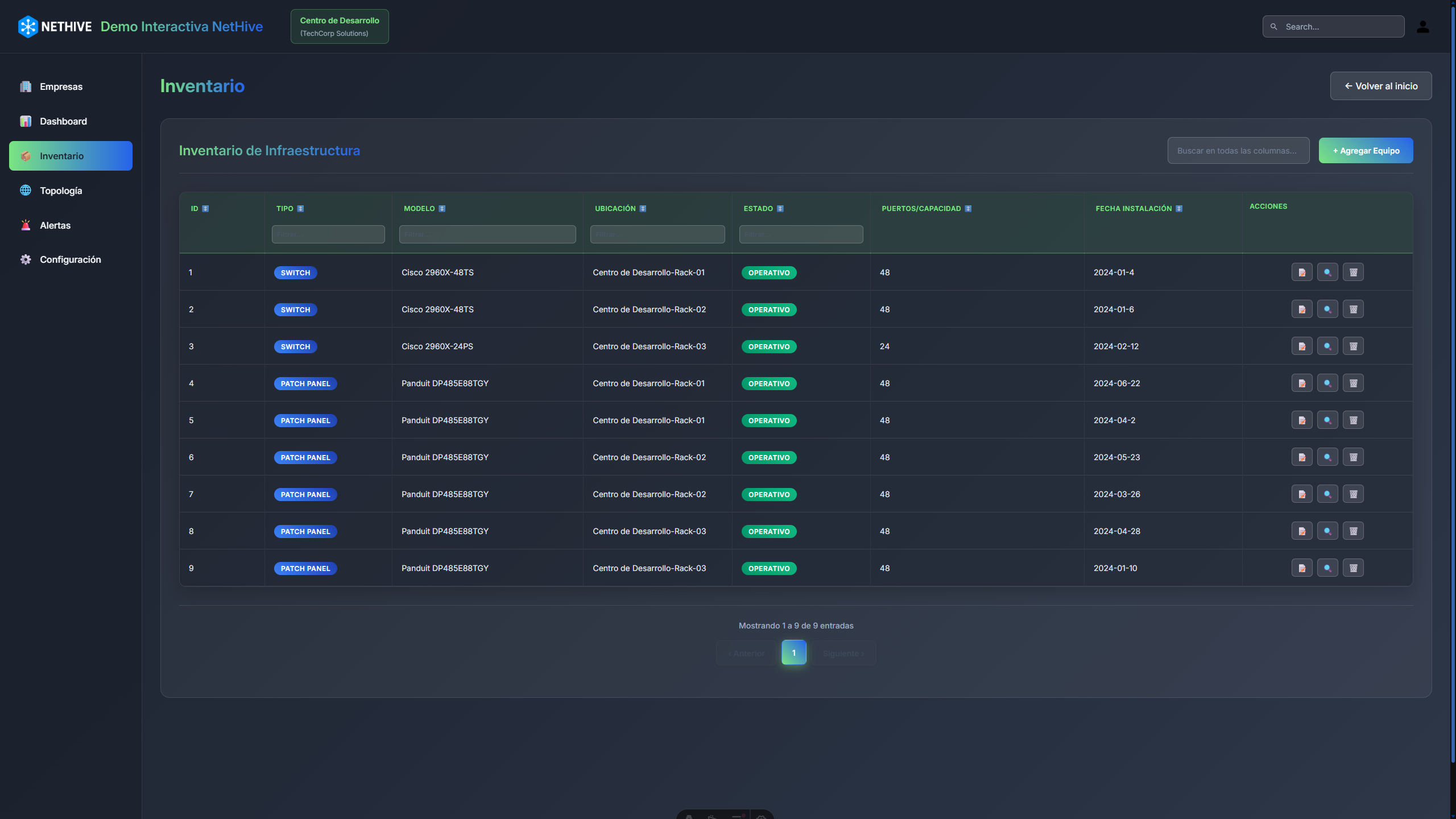The height and width of the screenshot is (819, 1456).
Task: Open Topología in the sidebar
Action: pos(61,191)
